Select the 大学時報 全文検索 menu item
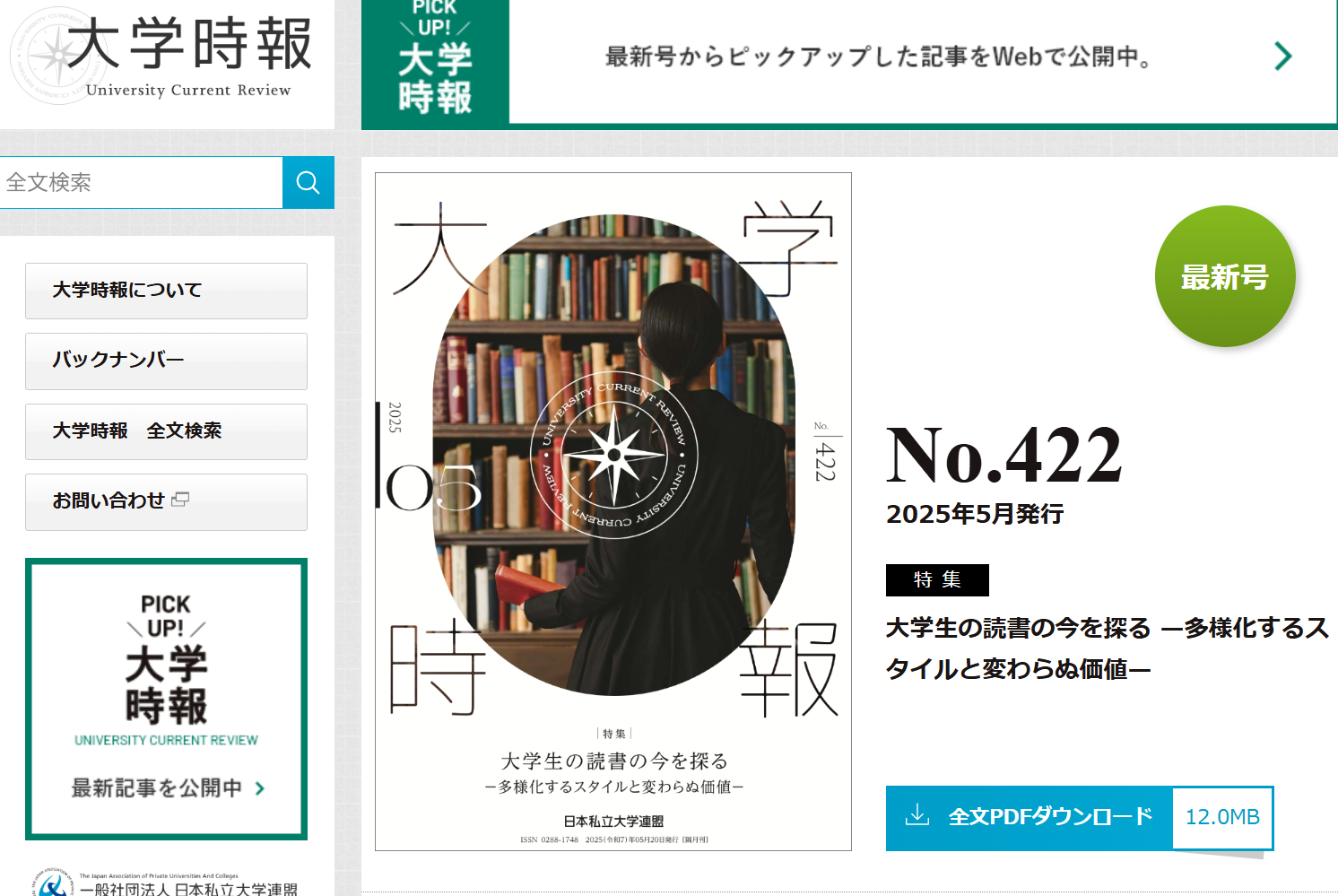Screen dimensions: 1338x896 click(x=166, y=431)
